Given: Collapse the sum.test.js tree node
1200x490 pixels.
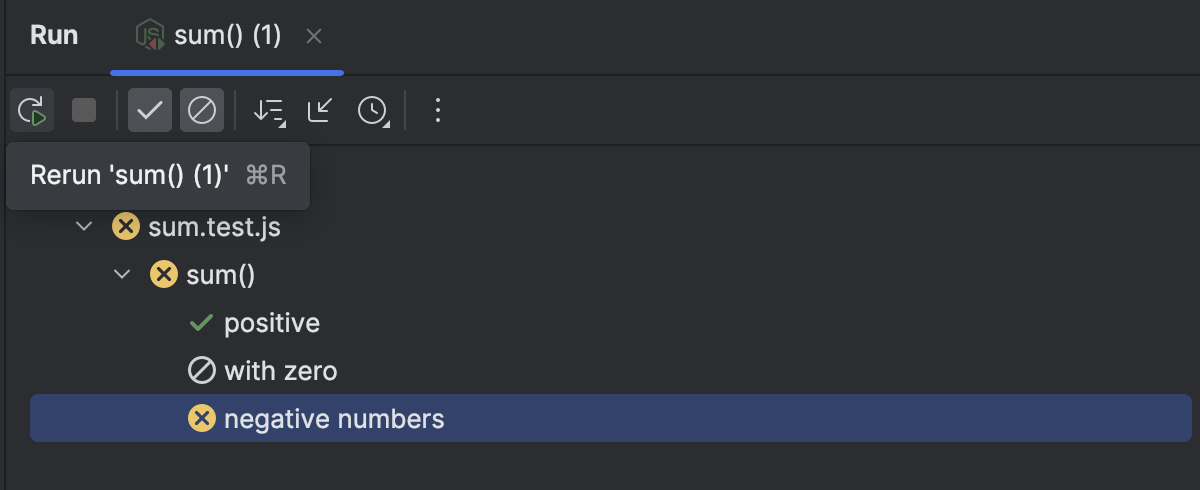Looking at the screenshot, I should click(x=85, y=227).
